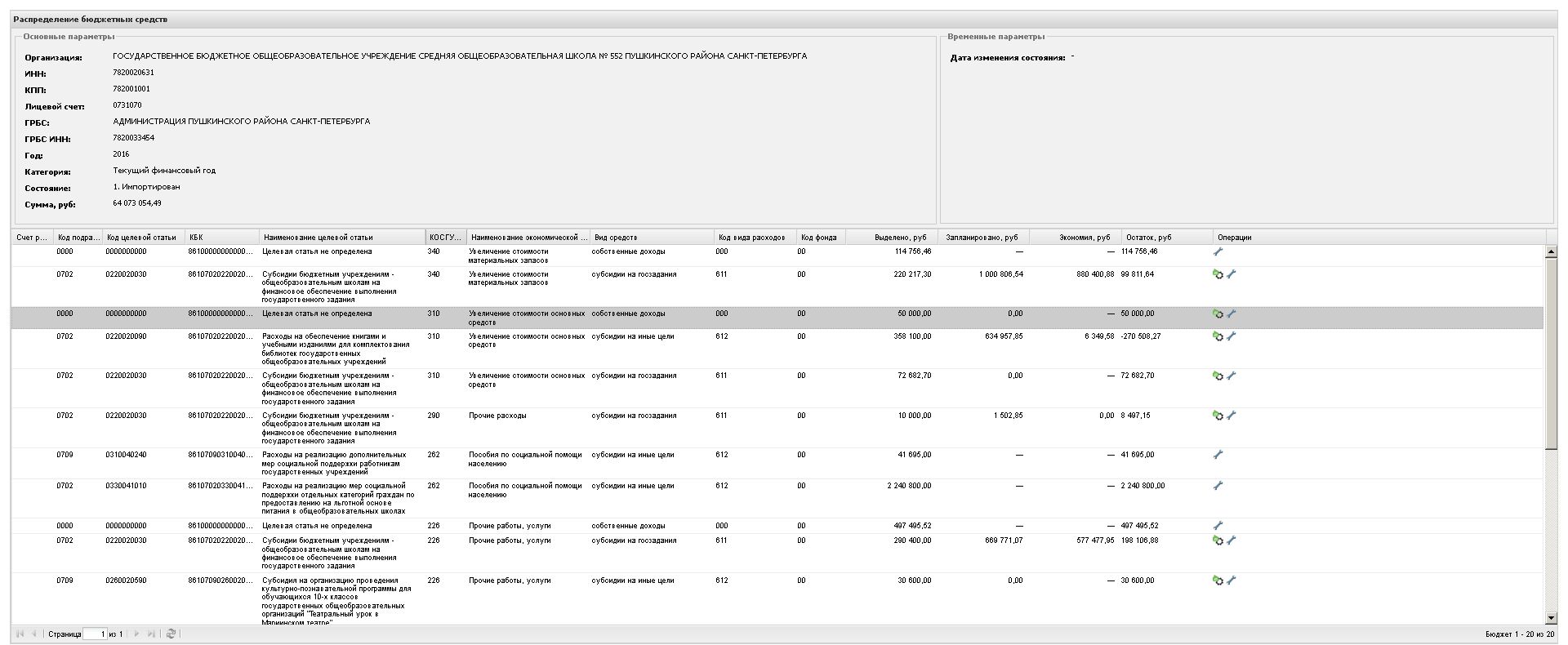Sort by 'Счет р...' column header

coord(33,238)
